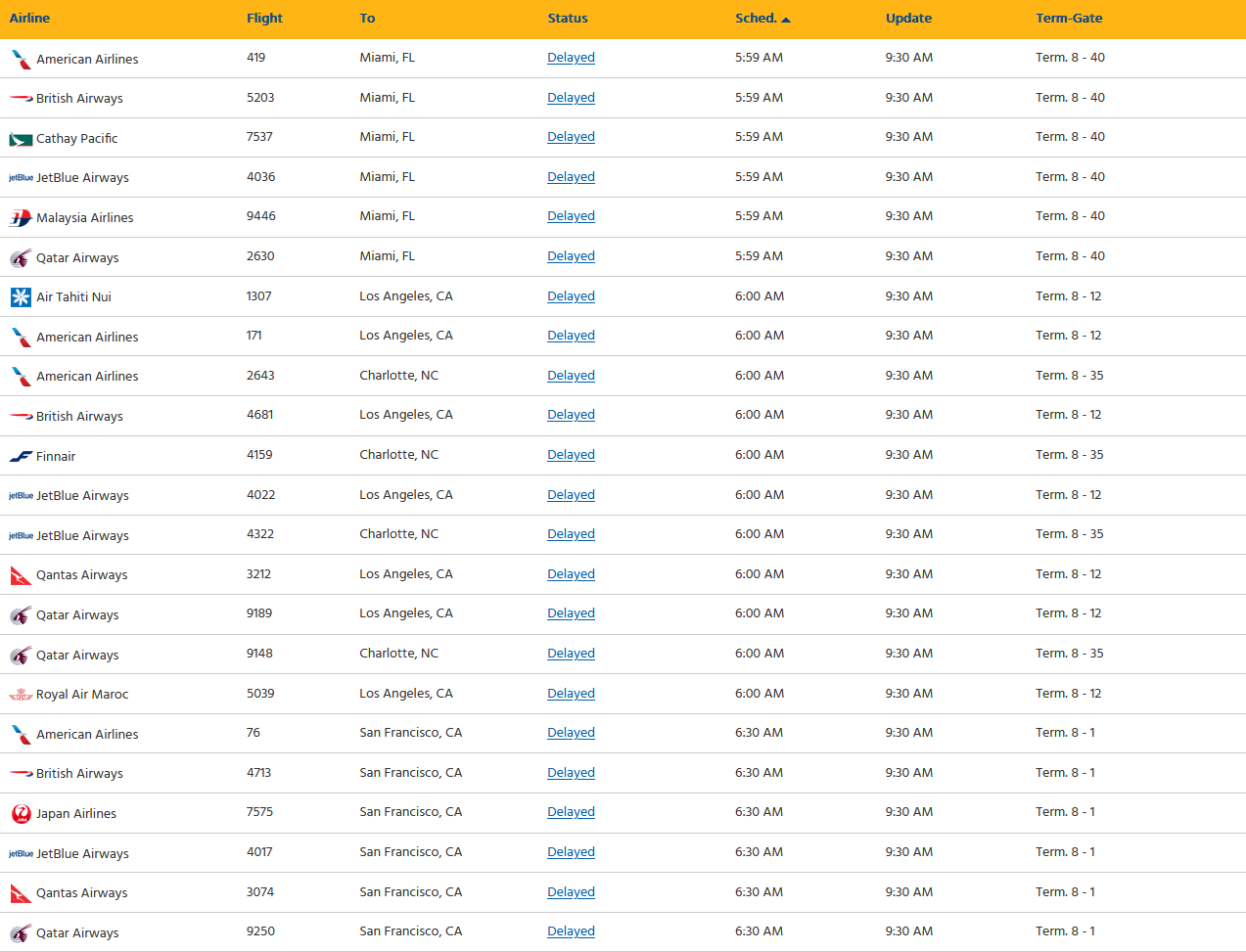1246x952 pixels.
Task: Open Delayed status link for flight 7537
Action: pyautogui.click(x=571, y=137)
